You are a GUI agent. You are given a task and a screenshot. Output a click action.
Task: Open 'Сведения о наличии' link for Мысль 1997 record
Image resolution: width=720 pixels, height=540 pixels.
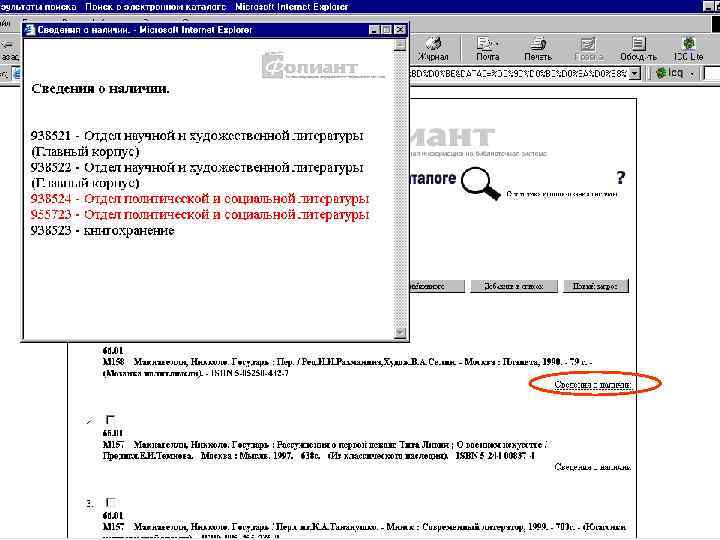coord(592,467)
